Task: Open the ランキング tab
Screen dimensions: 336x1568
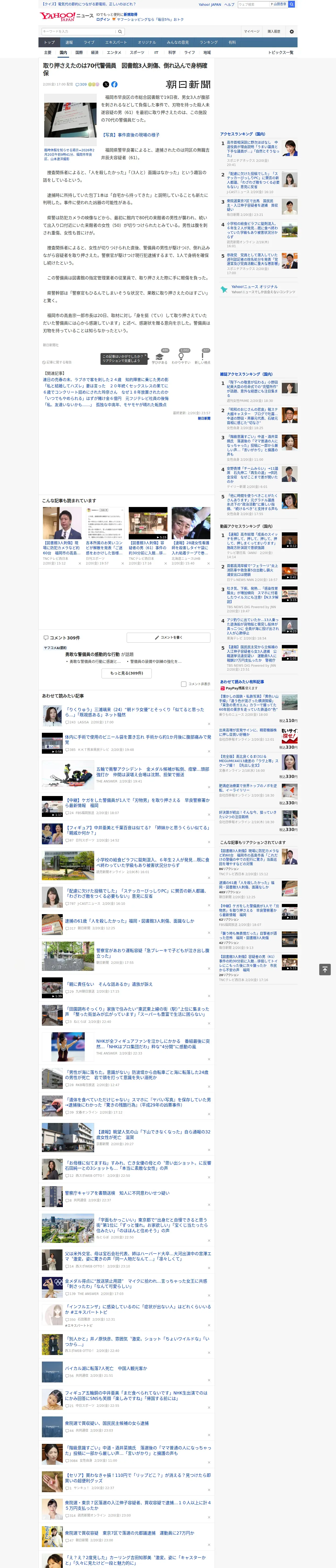Action: point(209,43)
